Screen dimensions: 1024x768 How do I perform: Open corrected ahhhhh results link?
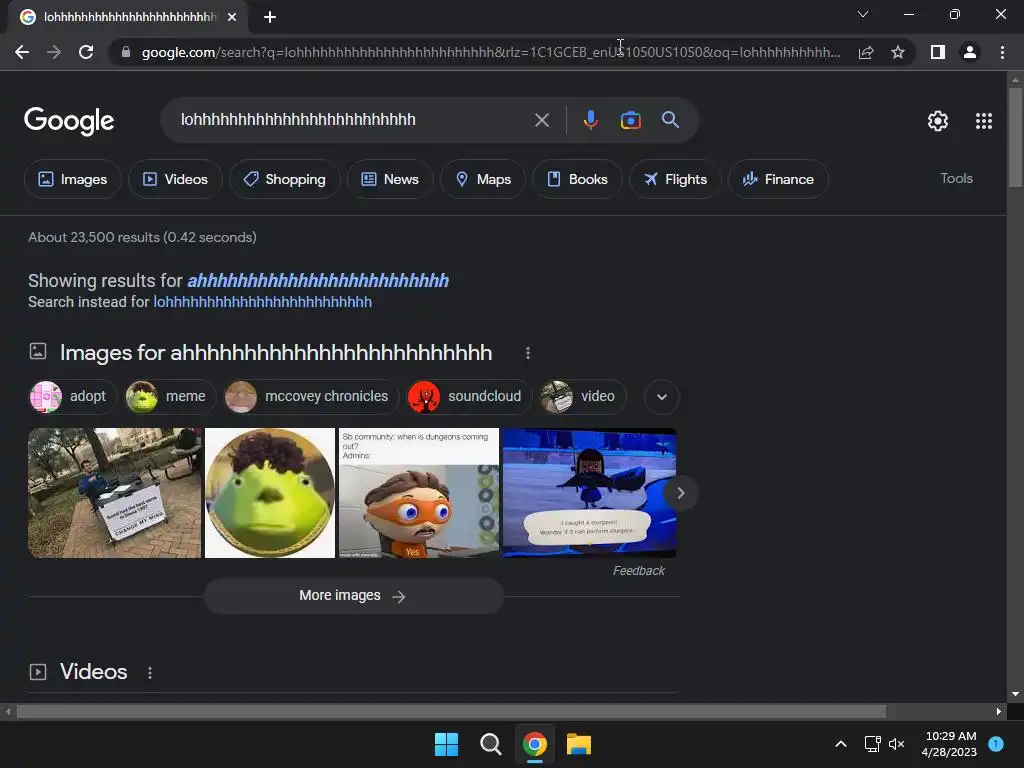(x=318, y=281)
